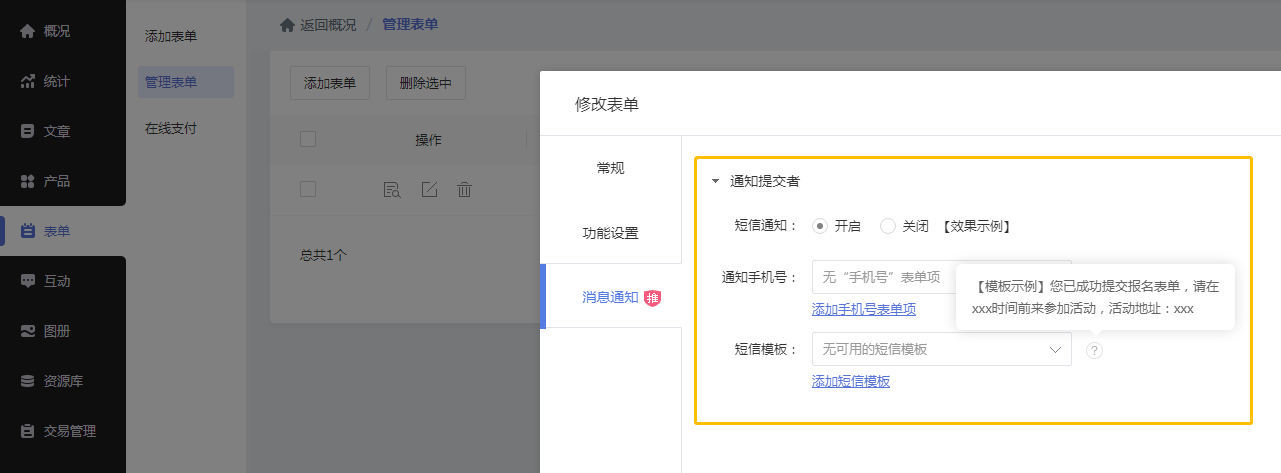The image size is (1281, 473).
Task: Click the question mark help icon beside 短信模板
Action: tap(1094, 350)
